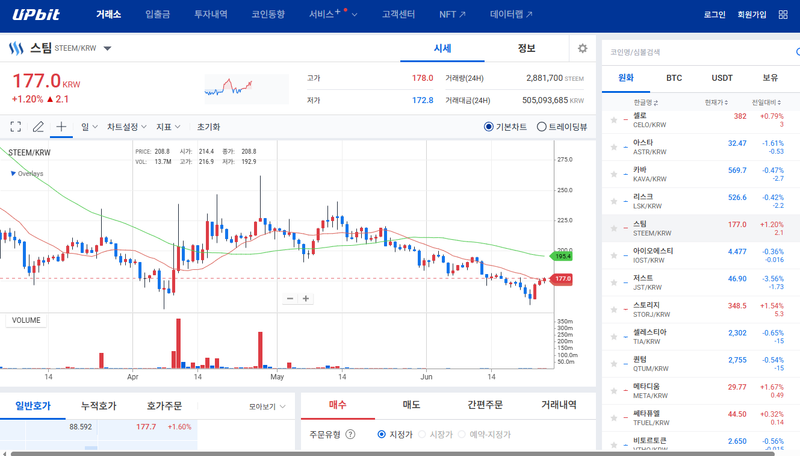Switch to 매도 sell tab
Viewport: 800px width, 456px height.
[x=411, y=405]
